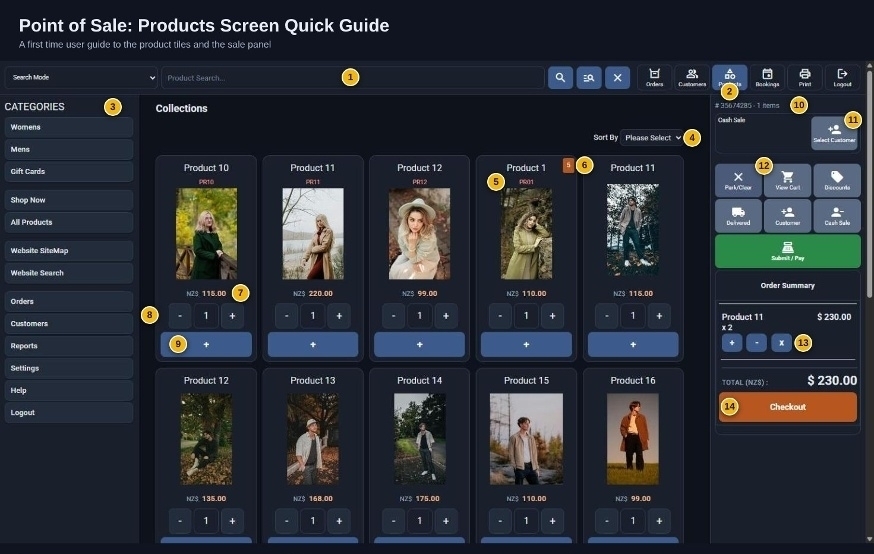Choose the Mens category
The height and width of the screenshot is (554, 874).
[x=69, y=149]
